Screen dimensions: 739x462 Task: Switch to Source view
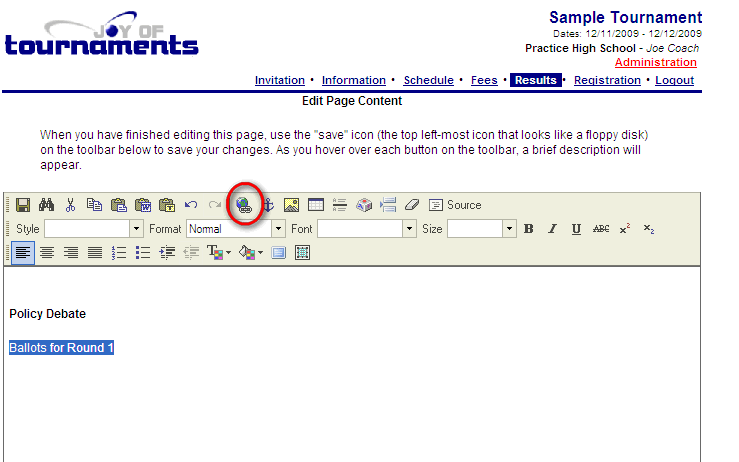tap(455, 205)
